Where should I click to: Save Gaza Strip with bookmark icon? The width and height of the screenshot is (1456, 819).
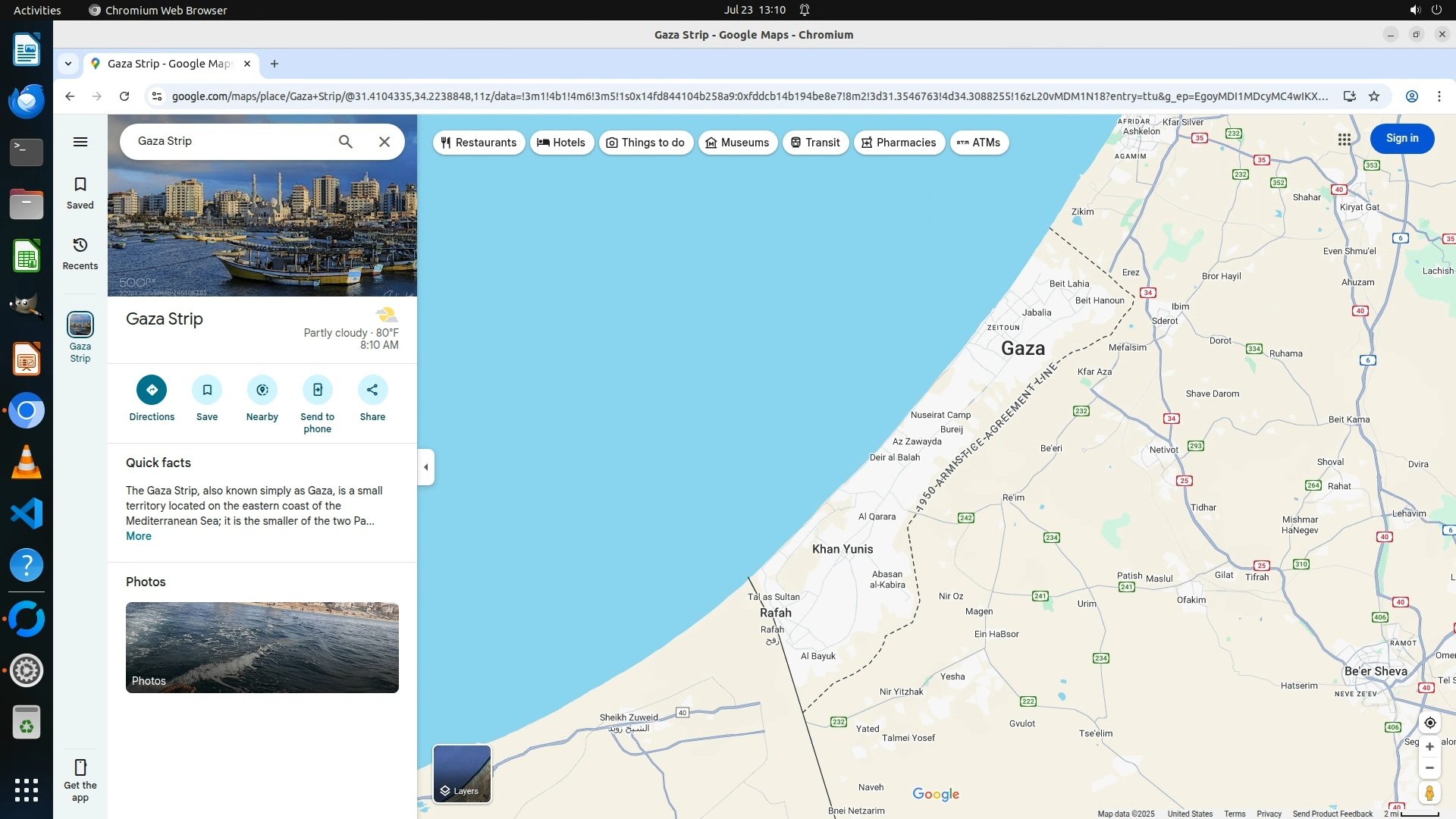[x=207, y=390]
